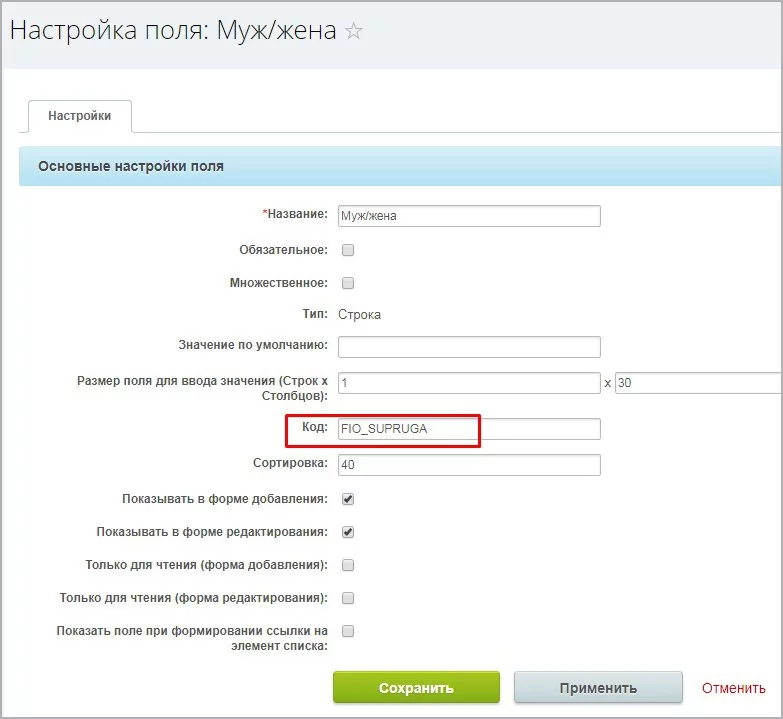Toggle the Множественное checkbox
783x719 pixels.
tap(348, 283)
